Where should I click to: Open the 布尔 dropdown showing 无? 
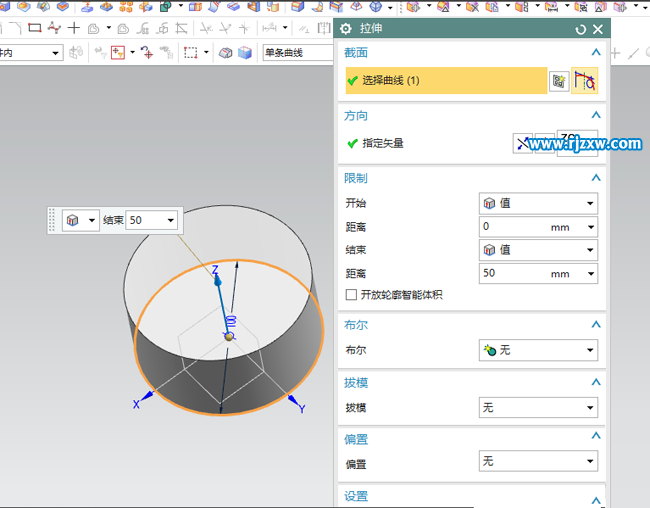click(x=538, y=351)
